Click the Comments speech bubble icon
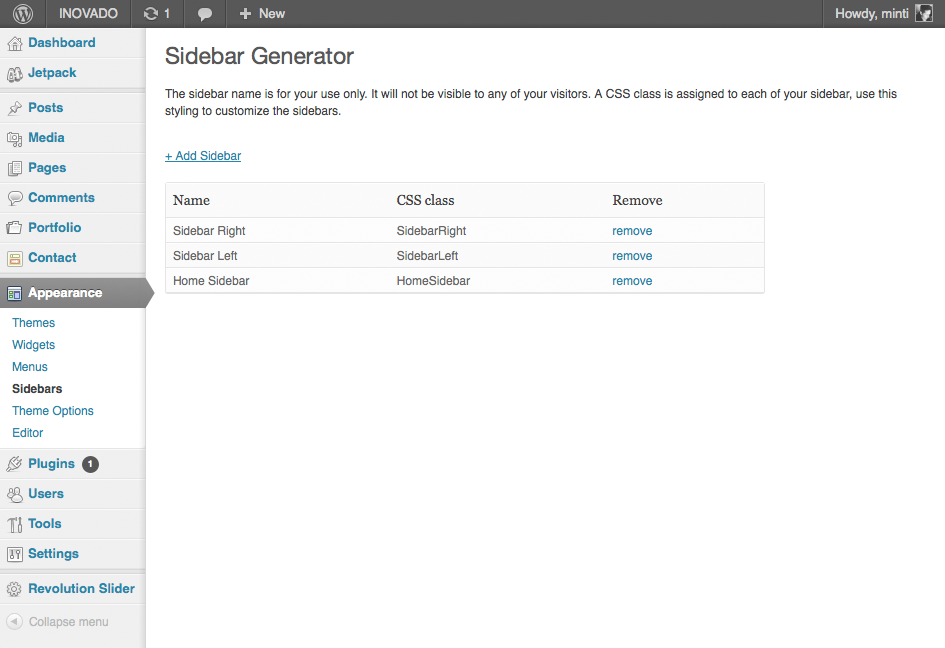Image resolution: width=945 pixels, height=648 pixels. [16, 197]
